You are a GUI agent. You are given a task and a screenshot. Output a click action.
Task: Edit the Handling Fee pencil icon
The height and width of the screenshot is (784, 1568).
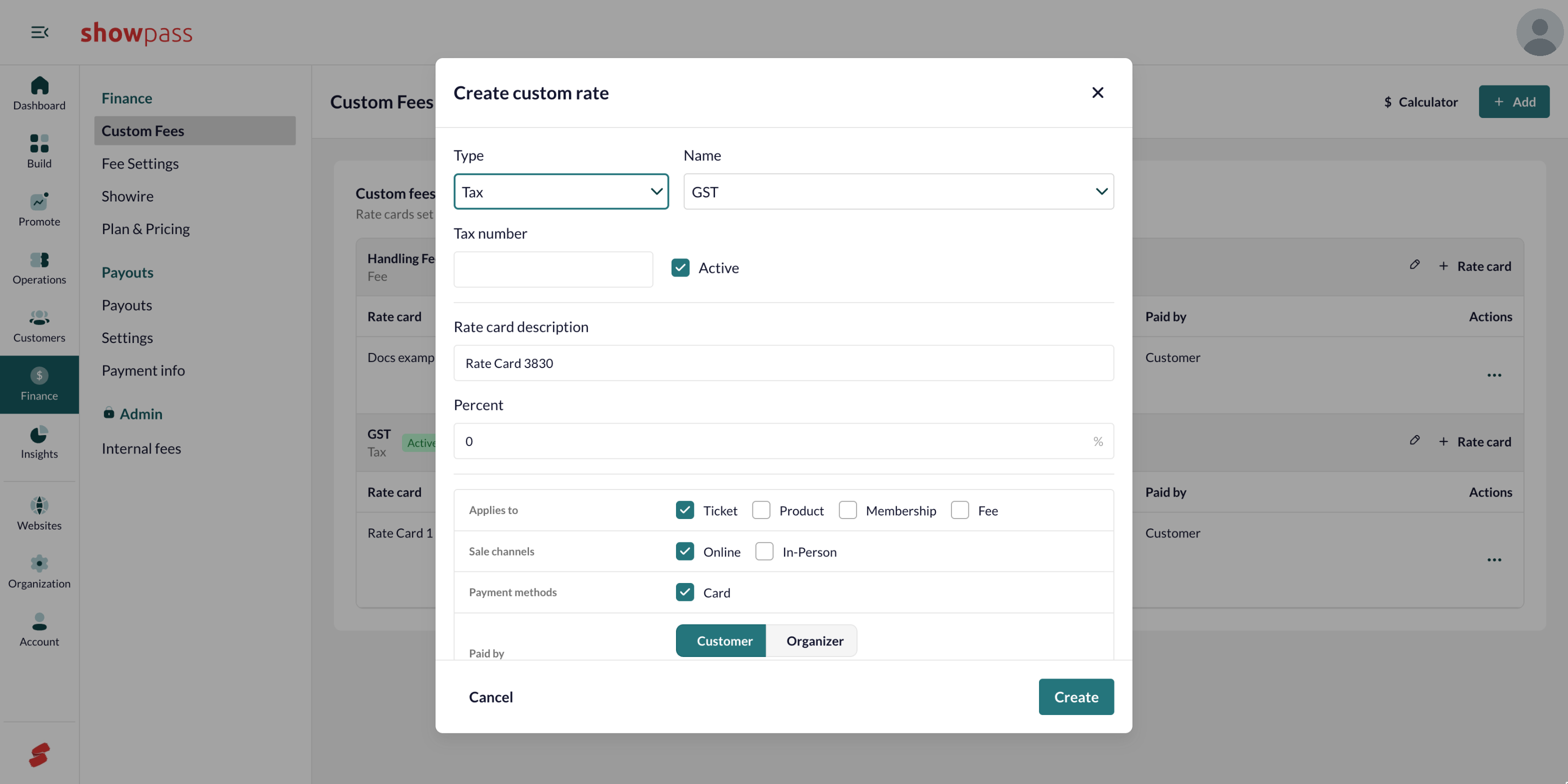coord(1414,265)
